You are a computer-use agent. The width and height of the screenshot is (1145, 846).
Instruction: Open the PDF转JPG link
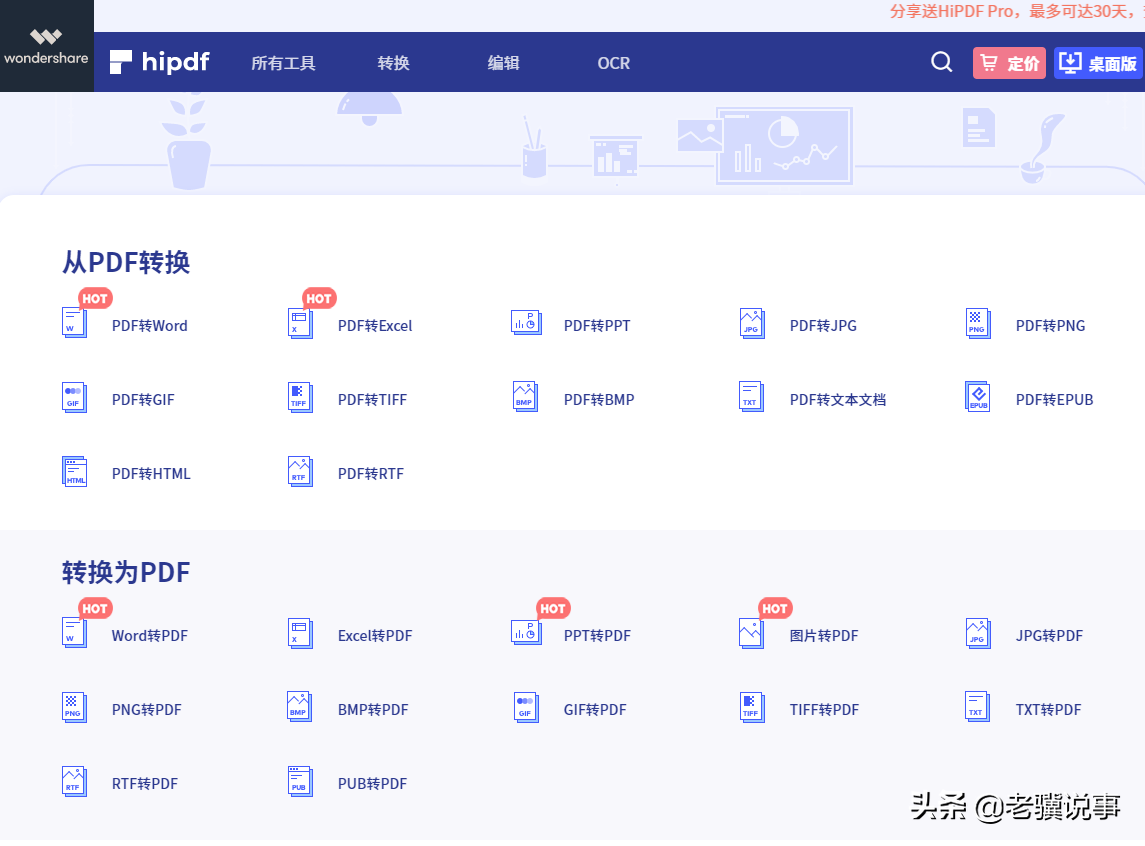823,326
